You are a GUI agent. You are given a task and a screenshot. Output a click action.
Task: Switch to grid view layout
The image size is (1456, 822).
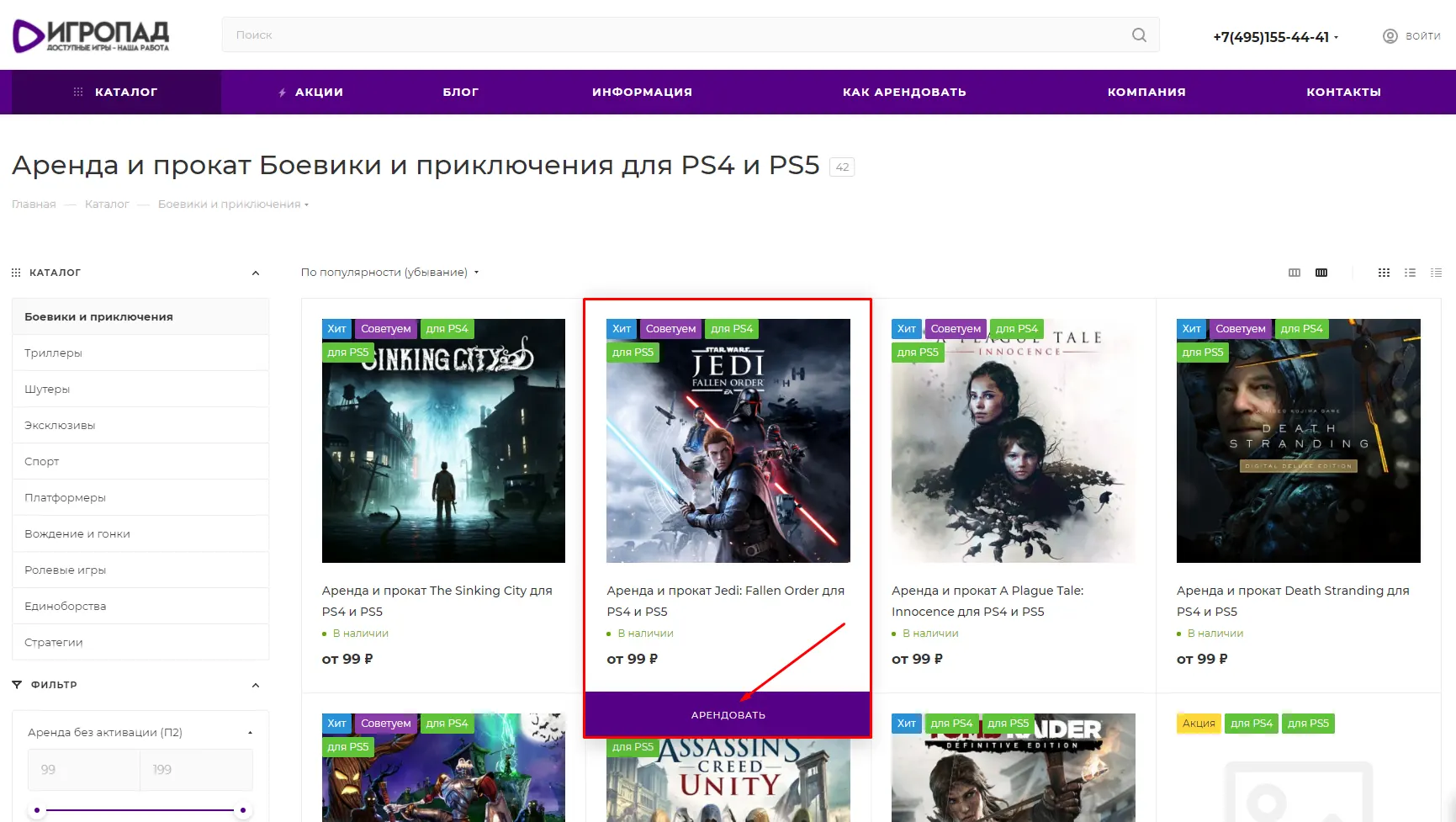coord(1384,272)
